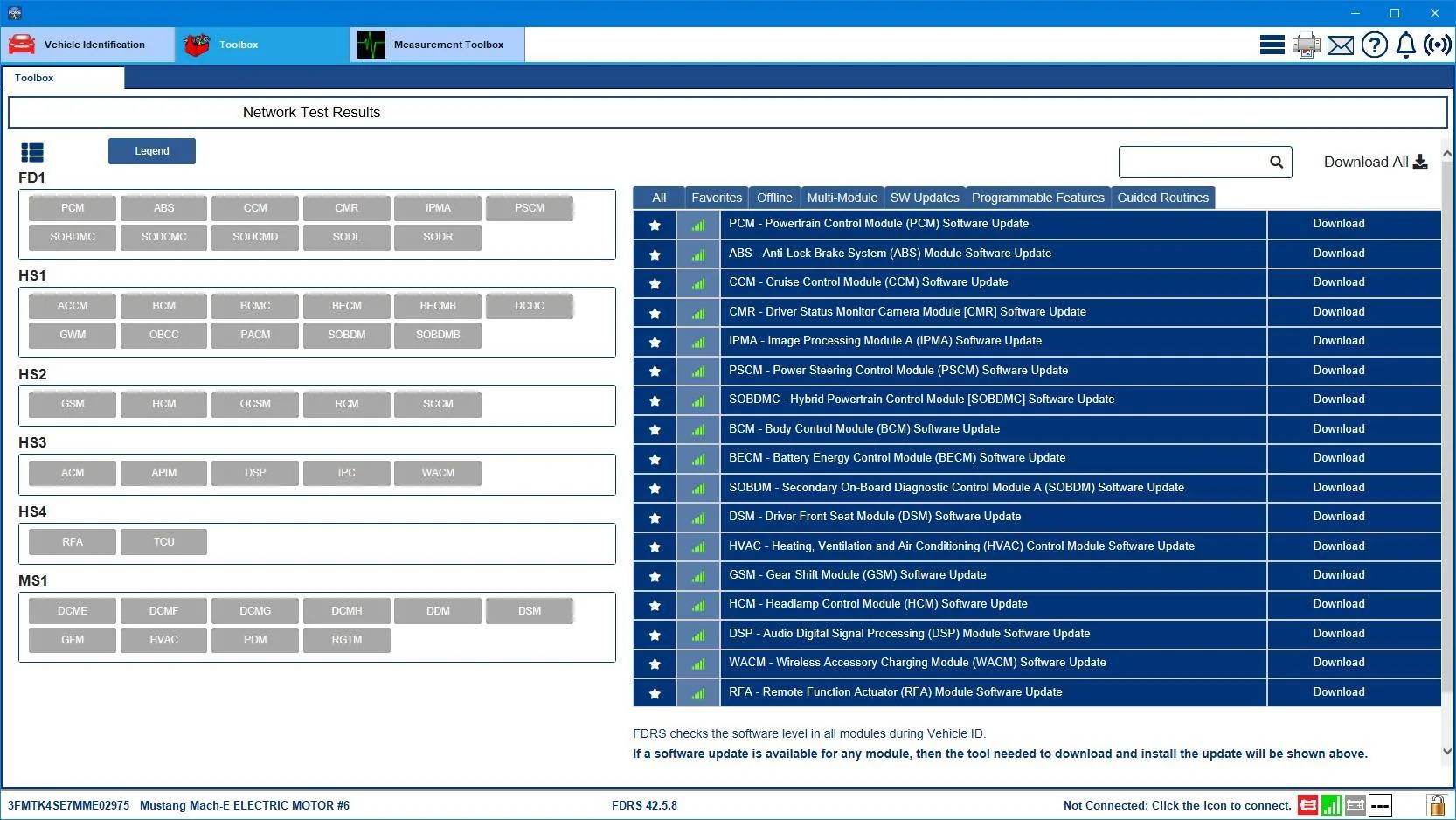This screenshot has height=820, width=1456.
Task: Click DSM Driver Front Seat Module row text
Action: (875, 517)
